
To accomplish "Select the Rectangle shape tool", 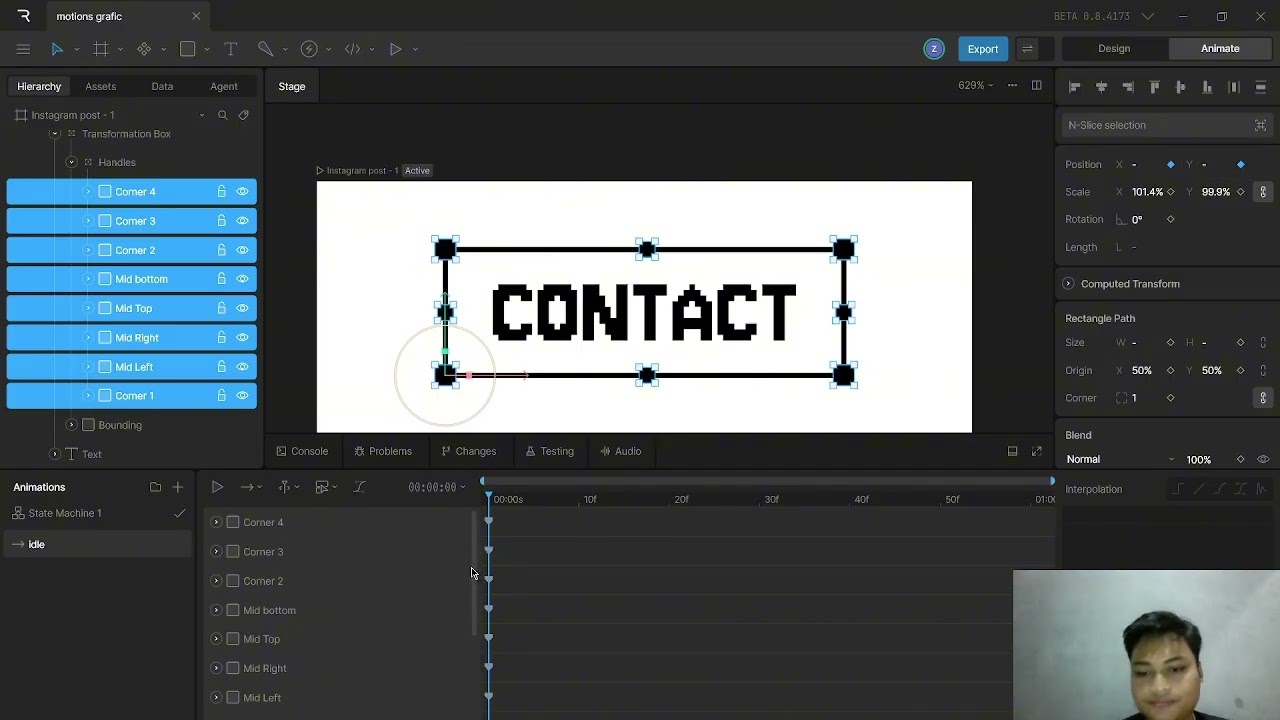I will click(187, 49).
